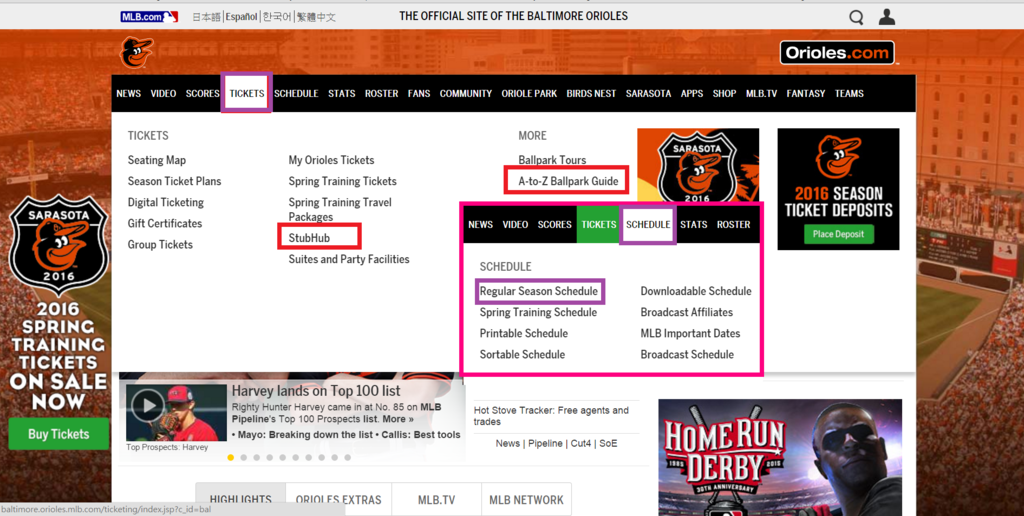
Task: Open the user account profile icon
Action: [887, 16]
